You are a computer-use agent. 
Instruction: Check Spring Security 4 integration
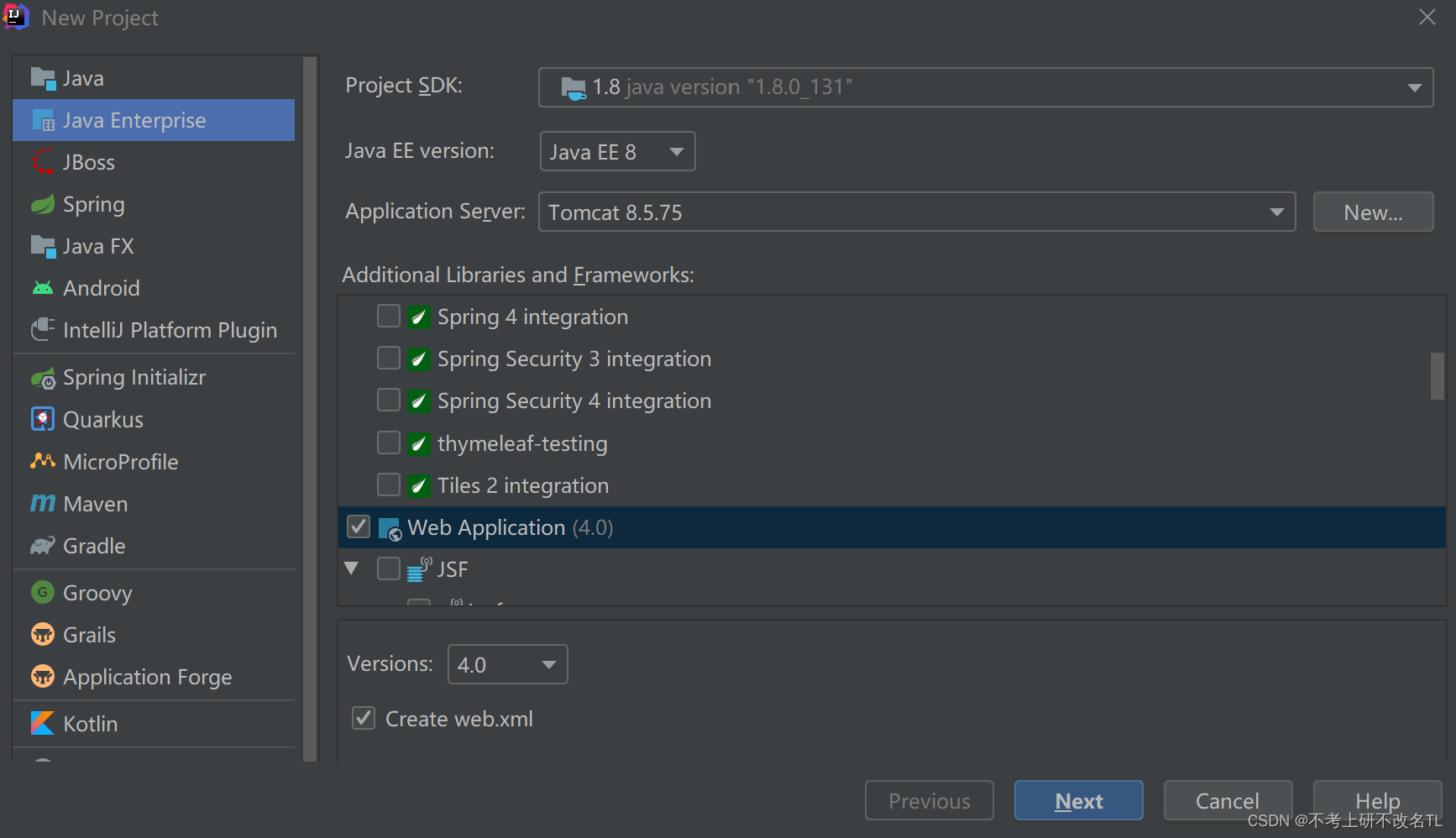[x=389, y=400]
